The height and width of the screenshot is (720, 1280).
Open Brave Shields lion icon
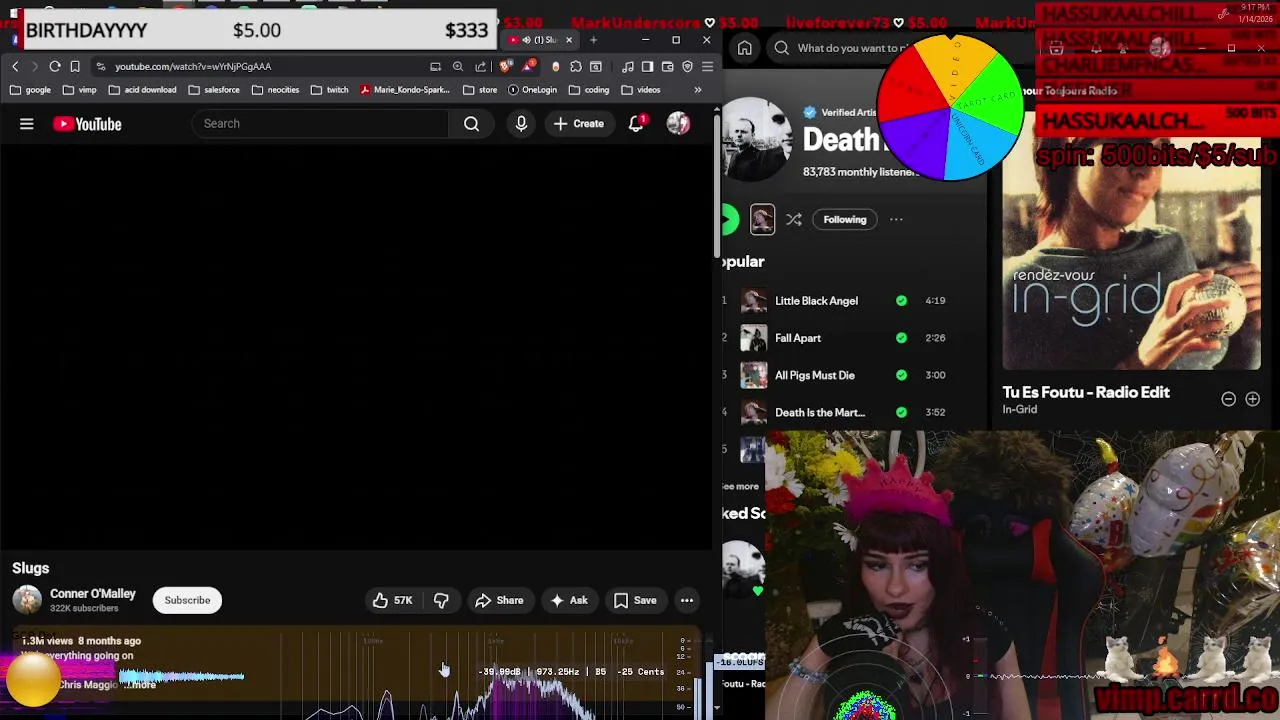pyautogui.click(x=505, y=66)
